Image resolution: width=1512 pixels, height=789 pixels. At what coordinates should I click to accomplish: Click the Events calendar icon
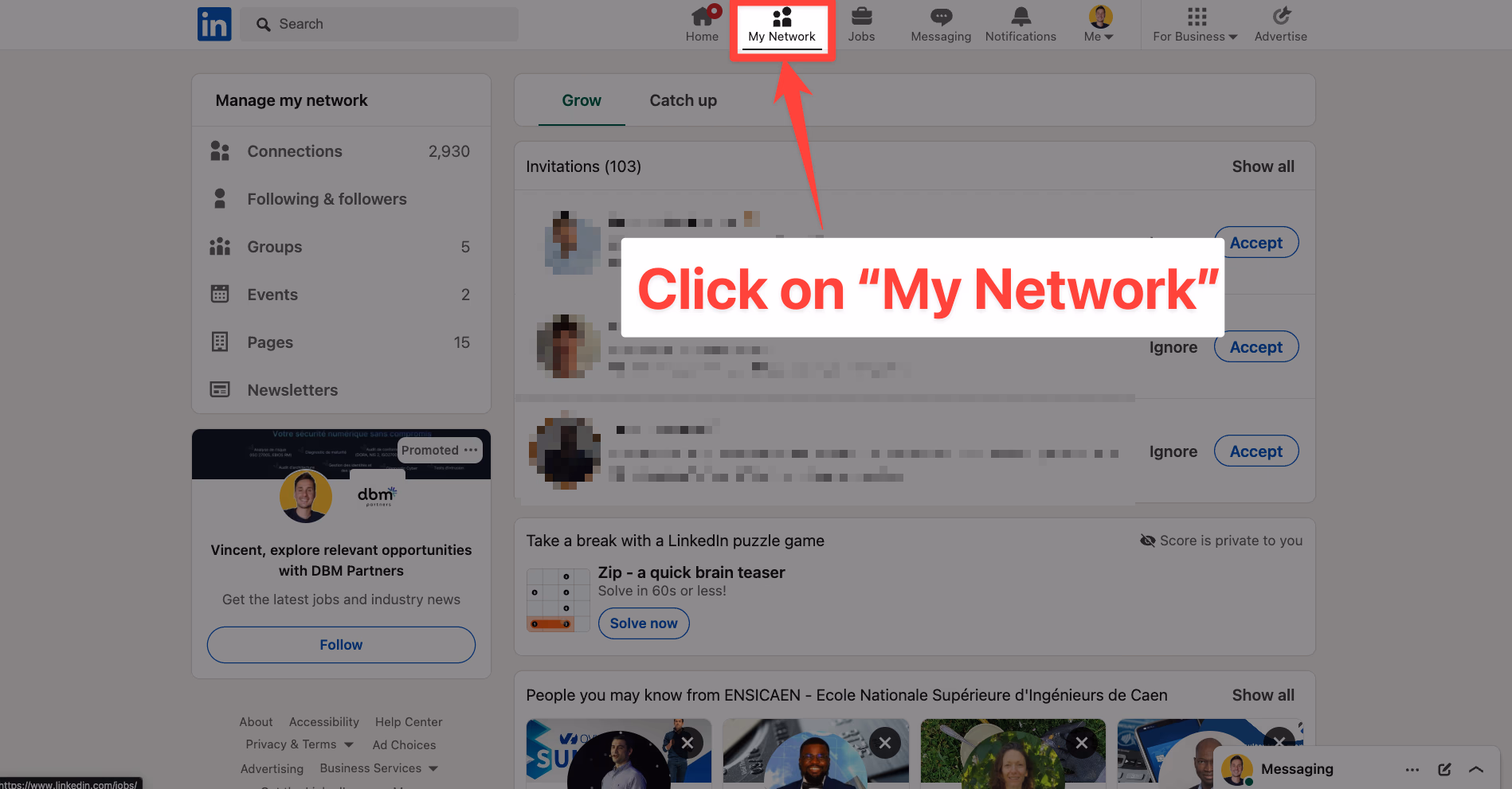tap(220, 294)
